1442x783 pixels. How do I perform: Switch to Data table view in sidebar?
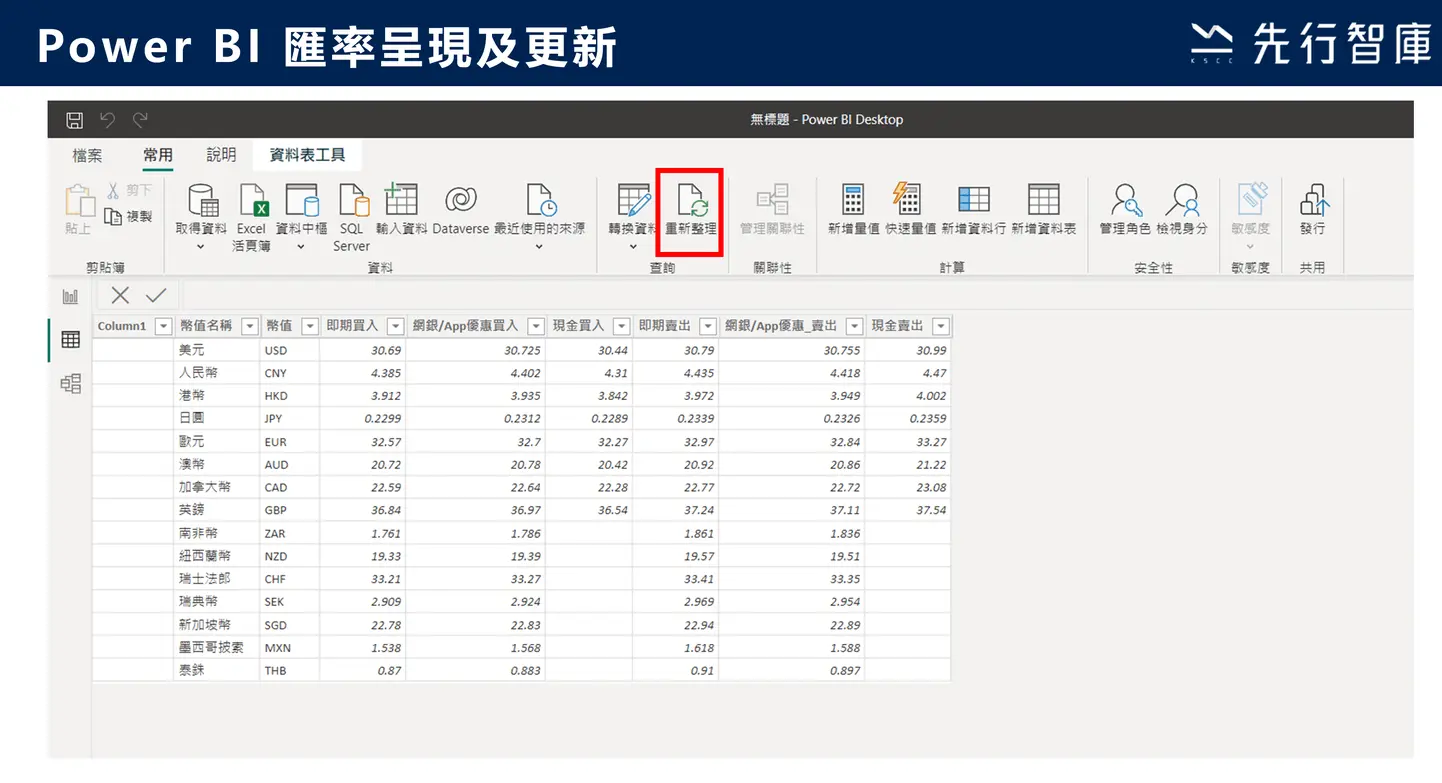70,340
